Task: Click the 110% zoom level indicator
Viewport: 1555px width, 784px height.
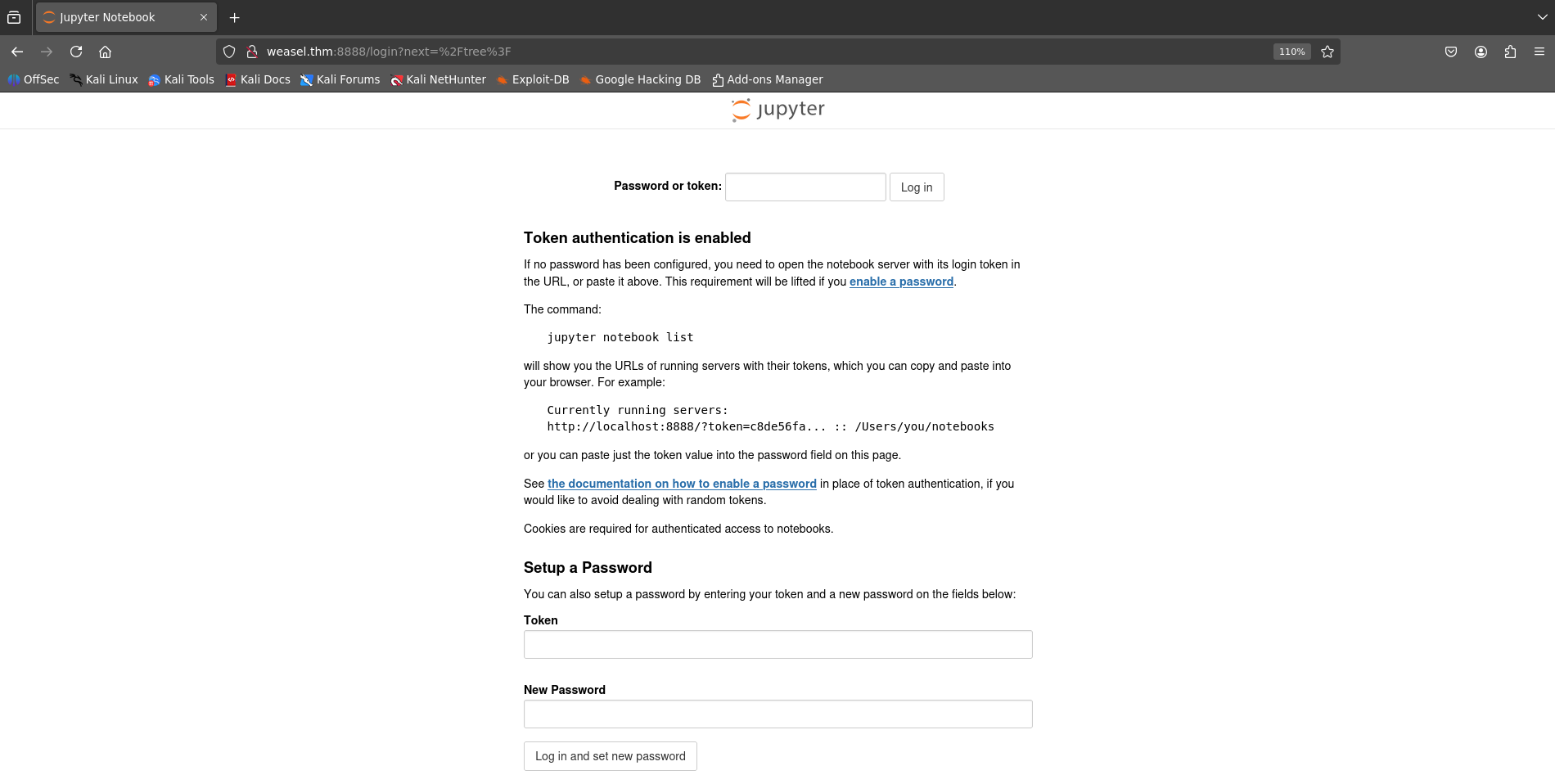Action: (x=1291, y=52)
